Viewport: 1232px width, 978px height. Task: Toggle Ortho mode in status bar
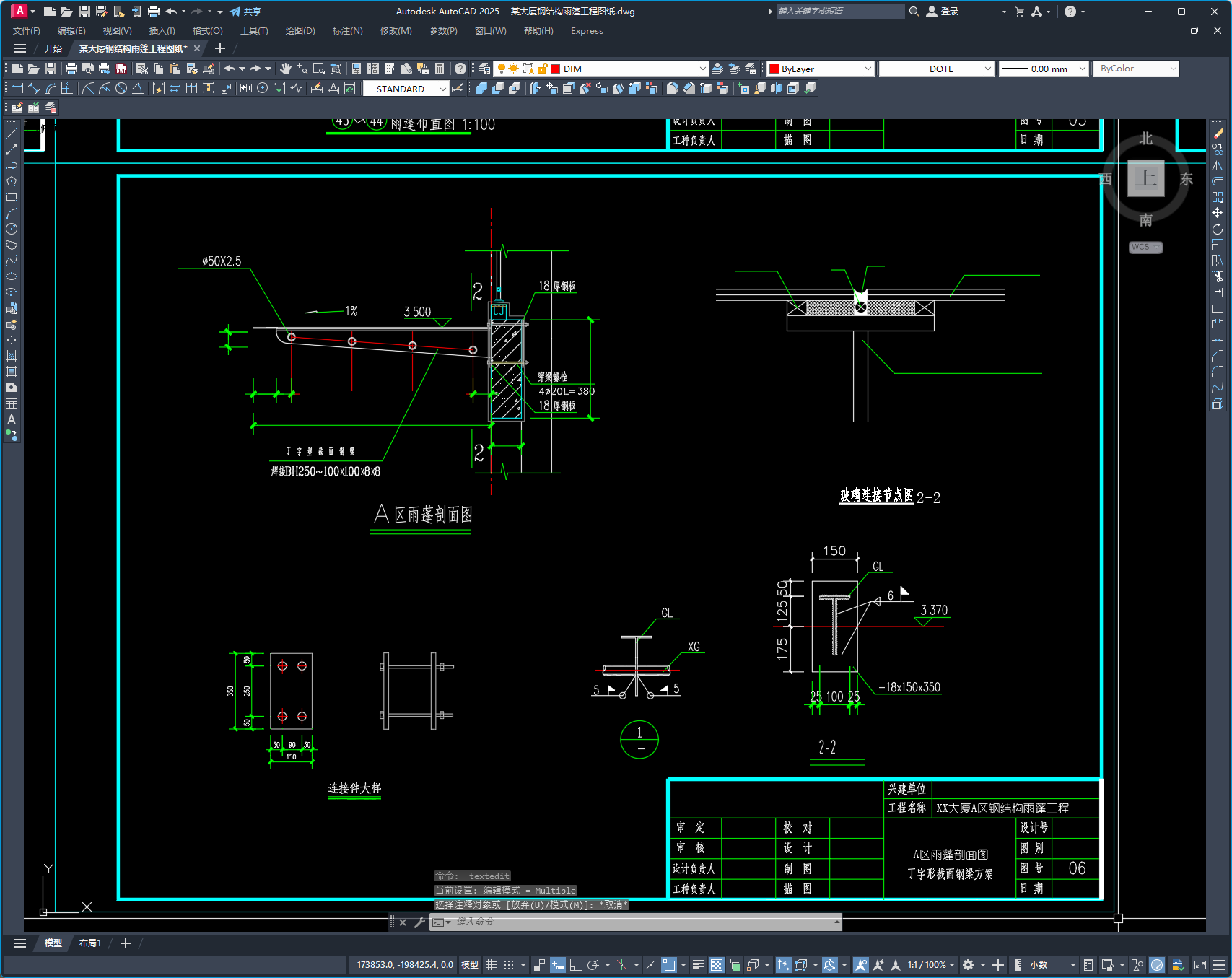click(575, 965)
